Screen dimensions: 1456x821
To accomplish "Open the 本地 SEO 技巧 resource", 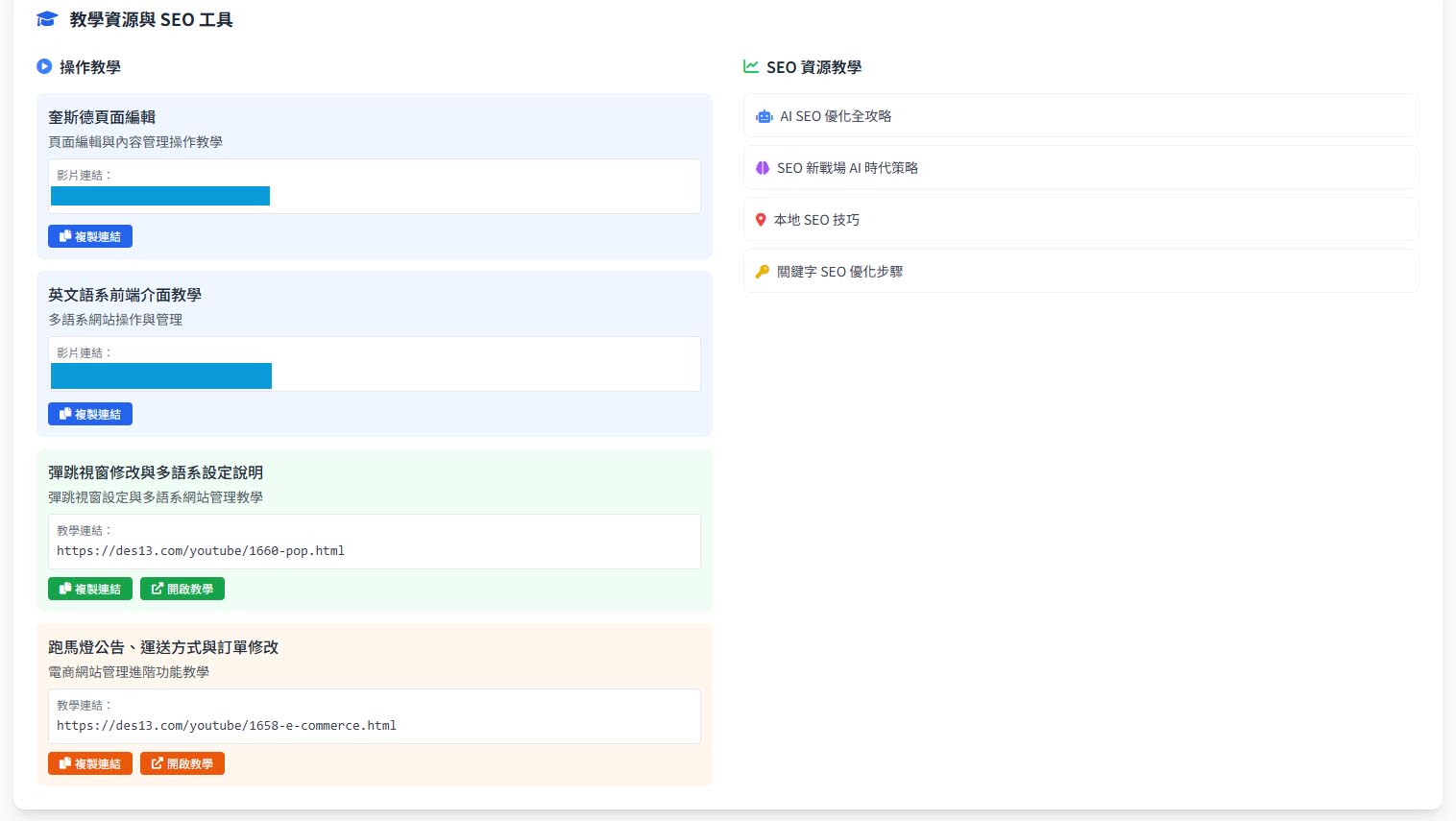I will 816,220.
